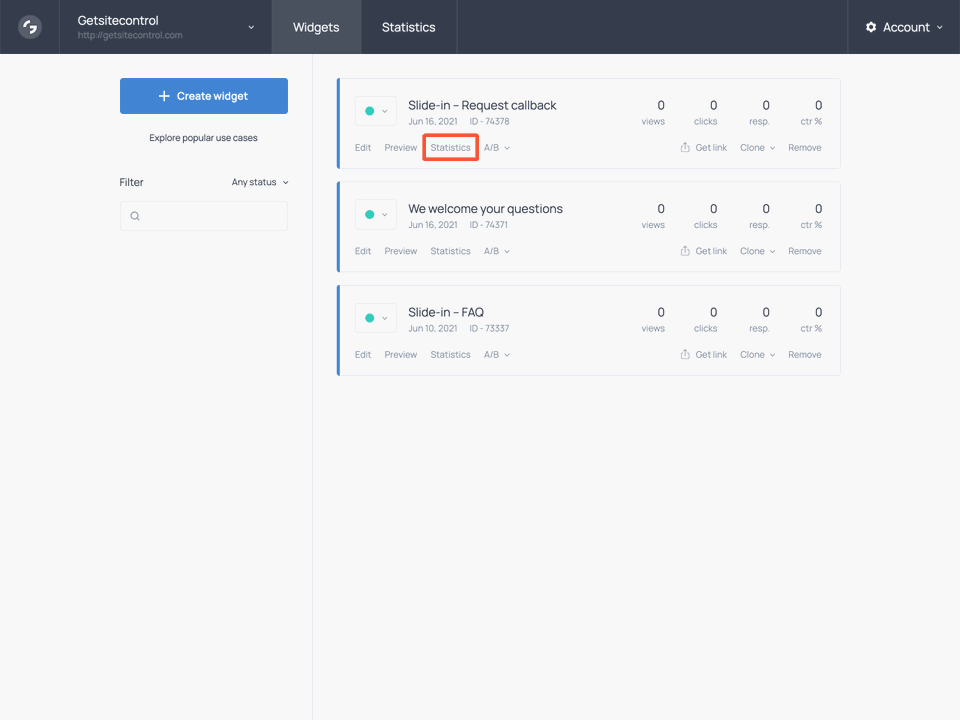Click the Get link icon for We welcome your questions
Image resolution: width=960 pixels, height=720 pixels.
[685, 250]
